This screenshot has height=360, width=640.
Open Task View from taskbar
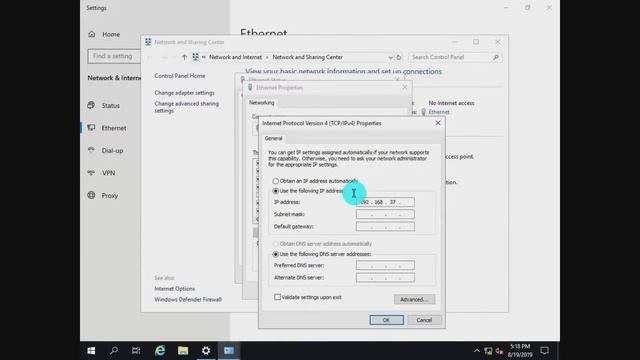pos(136,351)
